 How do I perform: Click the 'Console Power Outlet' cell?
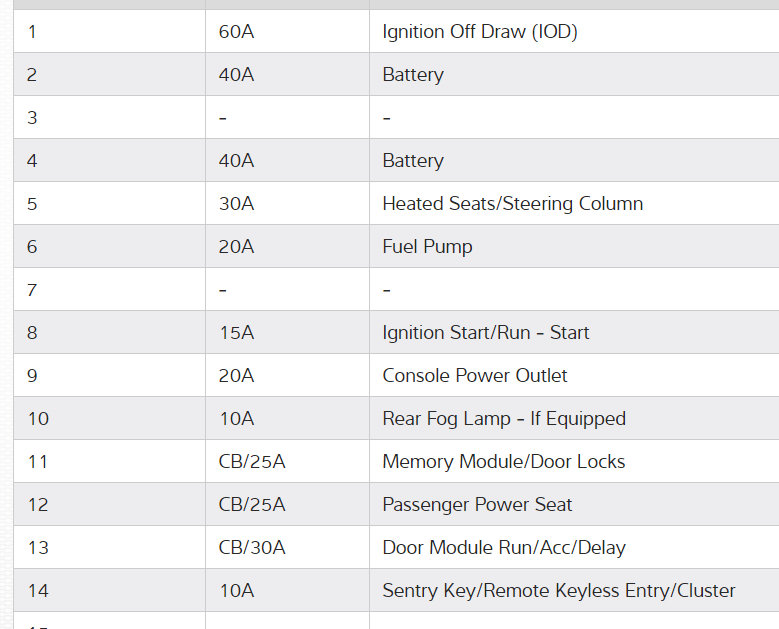(475, 376)
